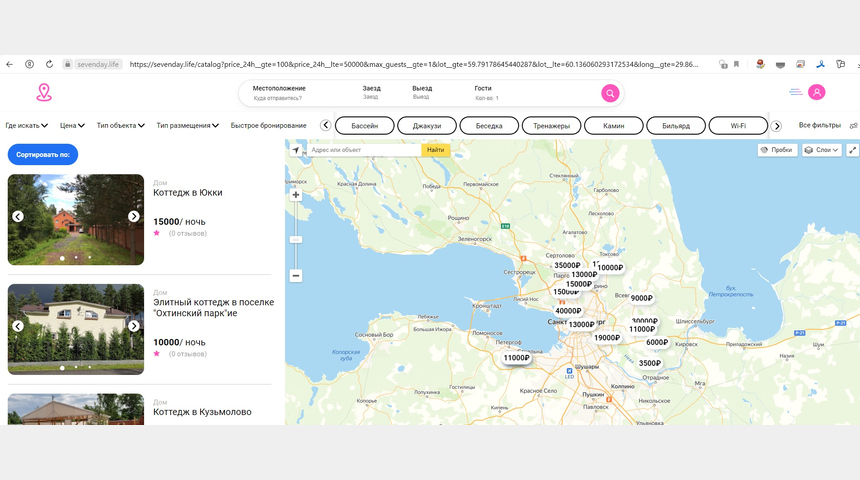Viewport: 860px width, 480px height.
Task: Expand the Тип объекта dropdown
Action: [x=121, y=126]
